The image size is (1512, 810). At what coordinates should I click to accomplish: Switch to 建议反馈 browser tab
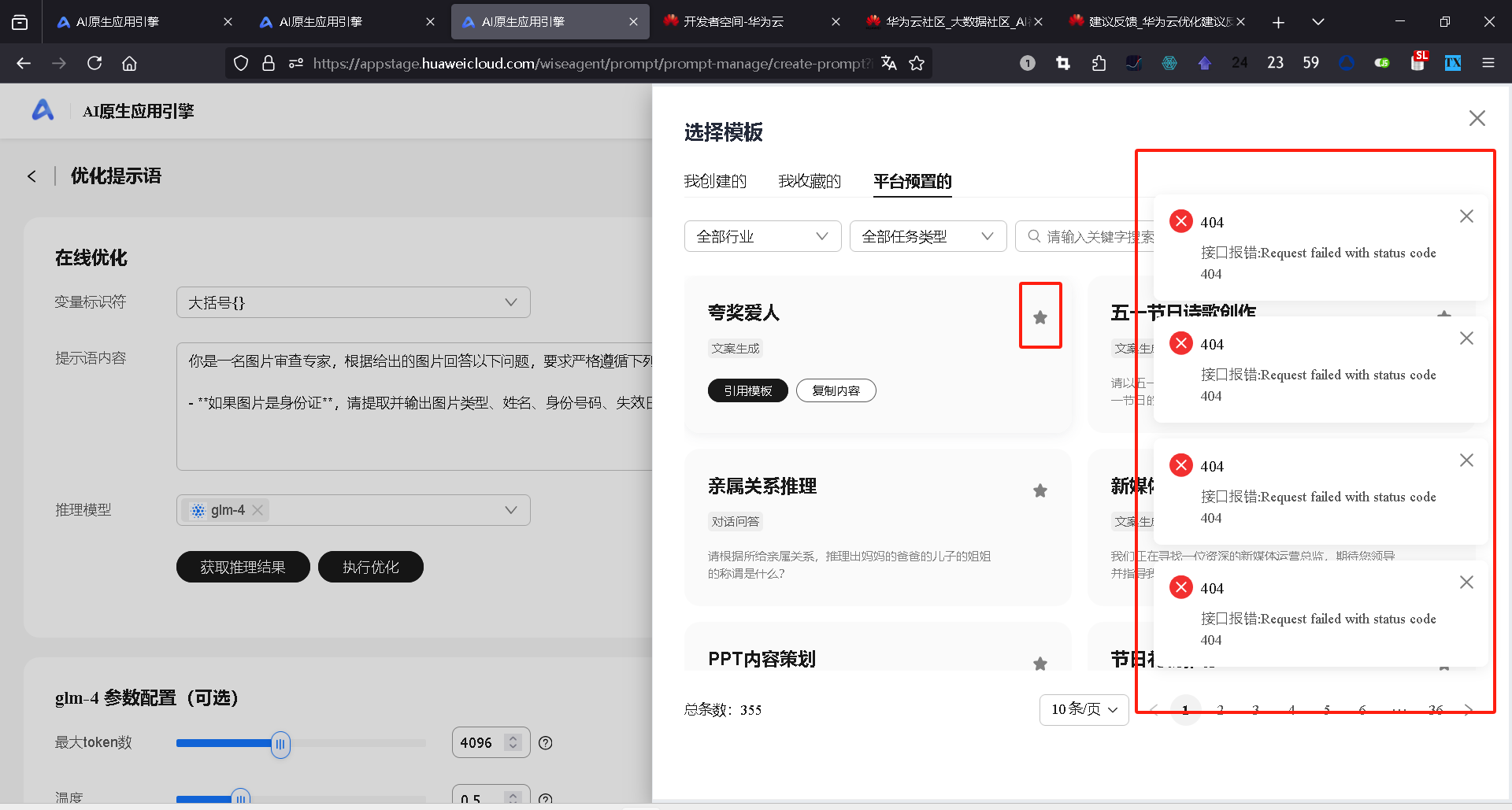(x=1156, y=22)
